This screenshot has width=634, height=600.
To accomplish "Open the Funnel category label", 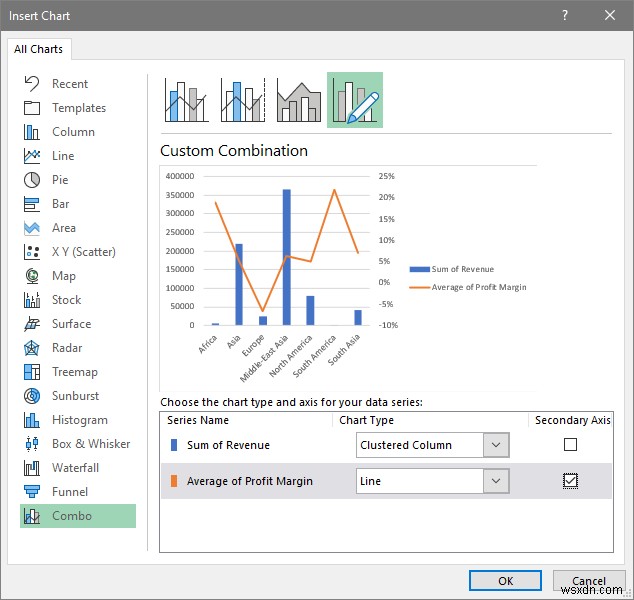I will point(70,492).
